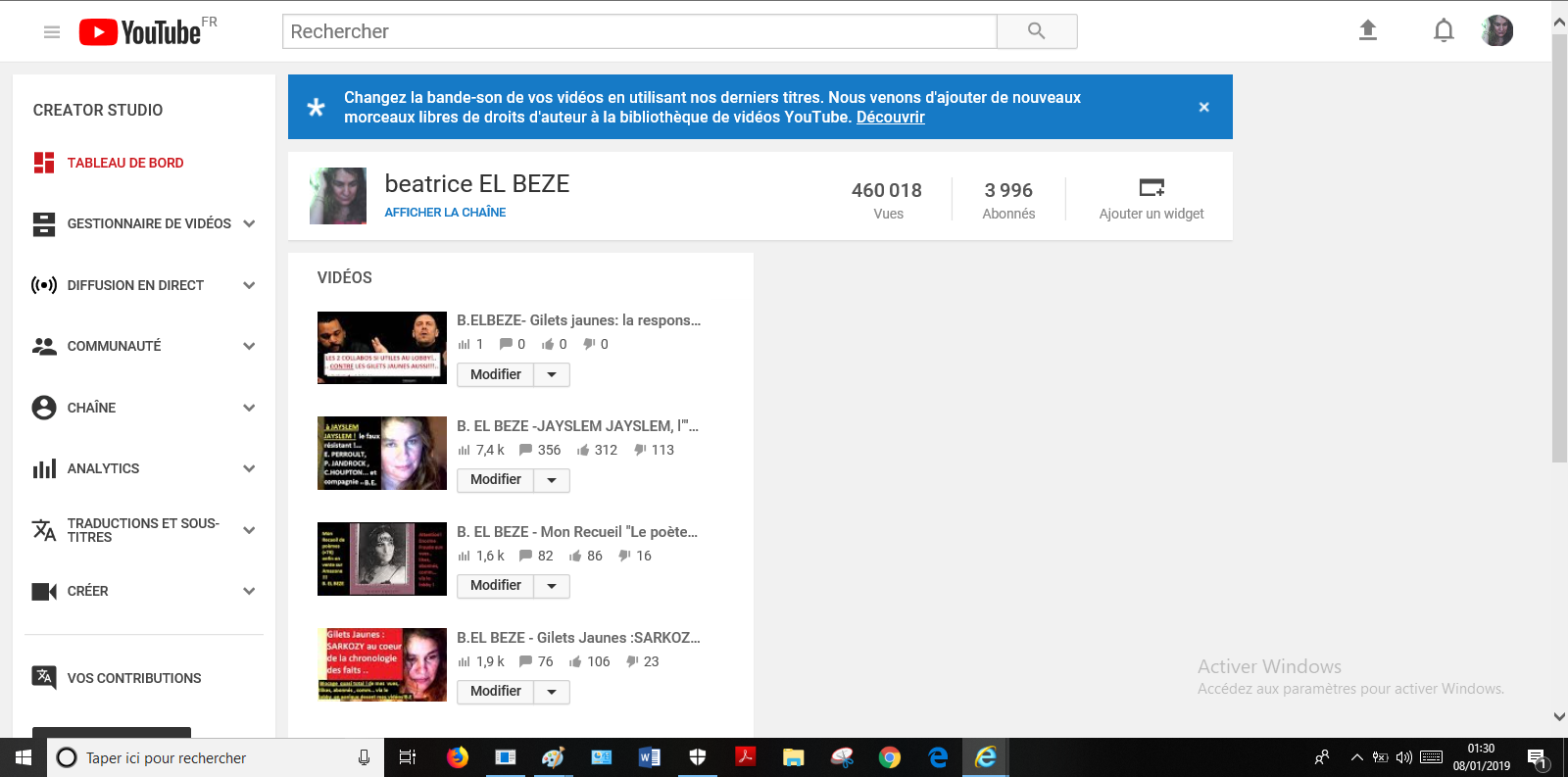Expand Diffusion en direct section
The width and height of the screenshot is (1568, 777).
(249, 285)
